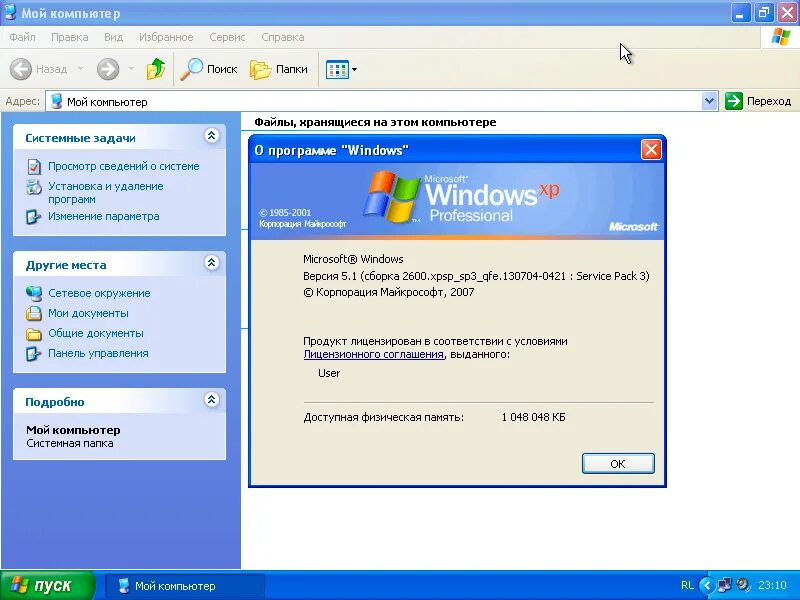Image resolution: width=800 pixels, height=600 pixels.
Task: Click the 'Системная папка' details text
Action: click(x=70, y=443)
